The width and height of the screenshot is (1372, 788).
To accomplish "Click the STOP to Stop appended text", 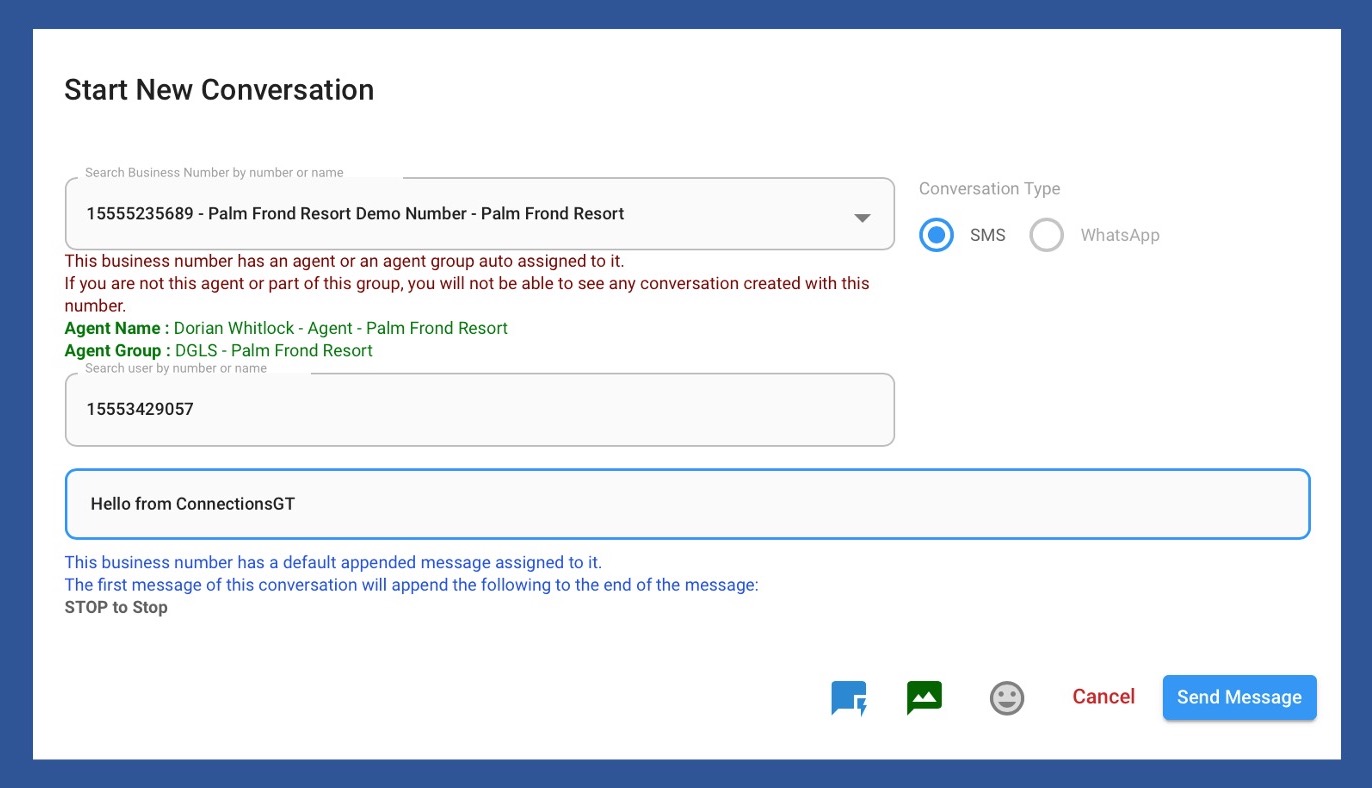I will coord(116,607).
